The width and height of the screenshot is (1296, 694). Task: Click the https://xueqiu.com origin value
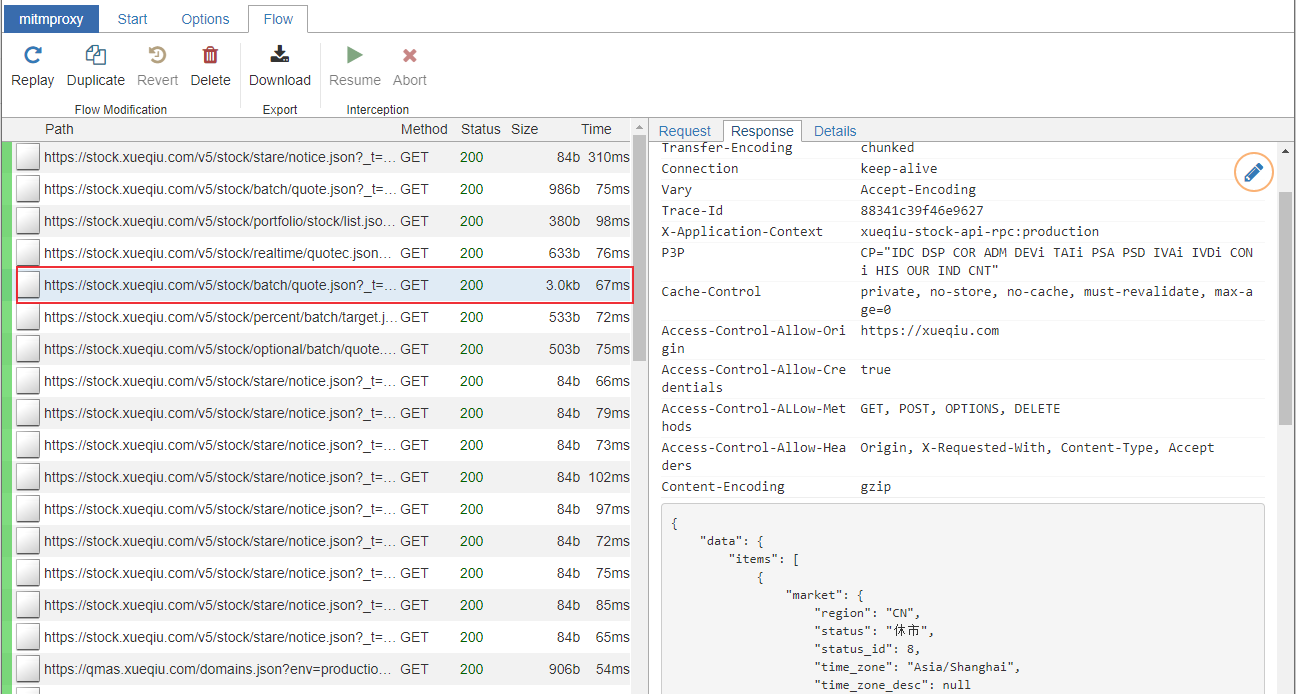coord(929,331)
